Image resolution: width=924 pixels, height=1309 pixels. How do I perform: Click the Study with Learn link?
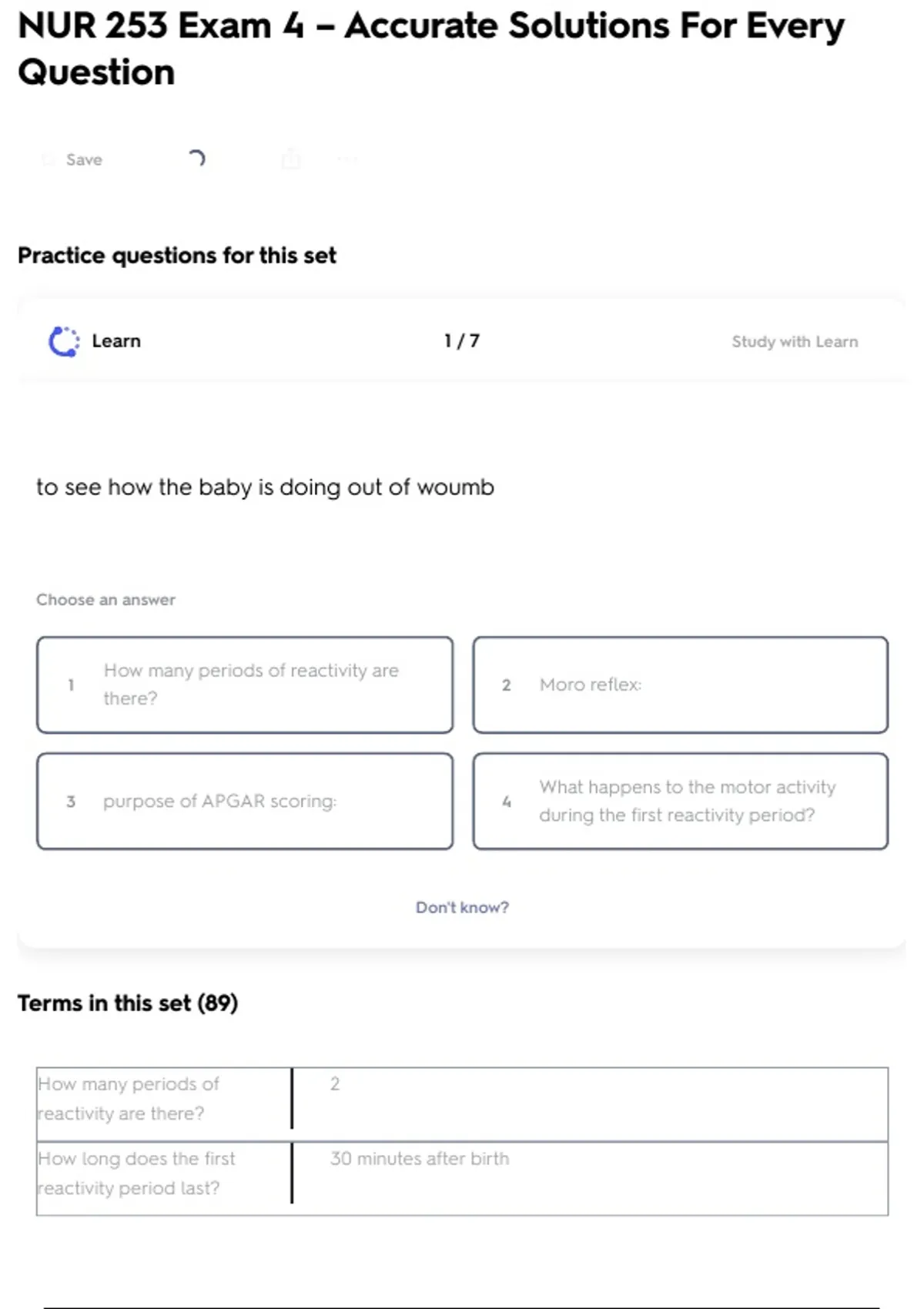[794, 341]
